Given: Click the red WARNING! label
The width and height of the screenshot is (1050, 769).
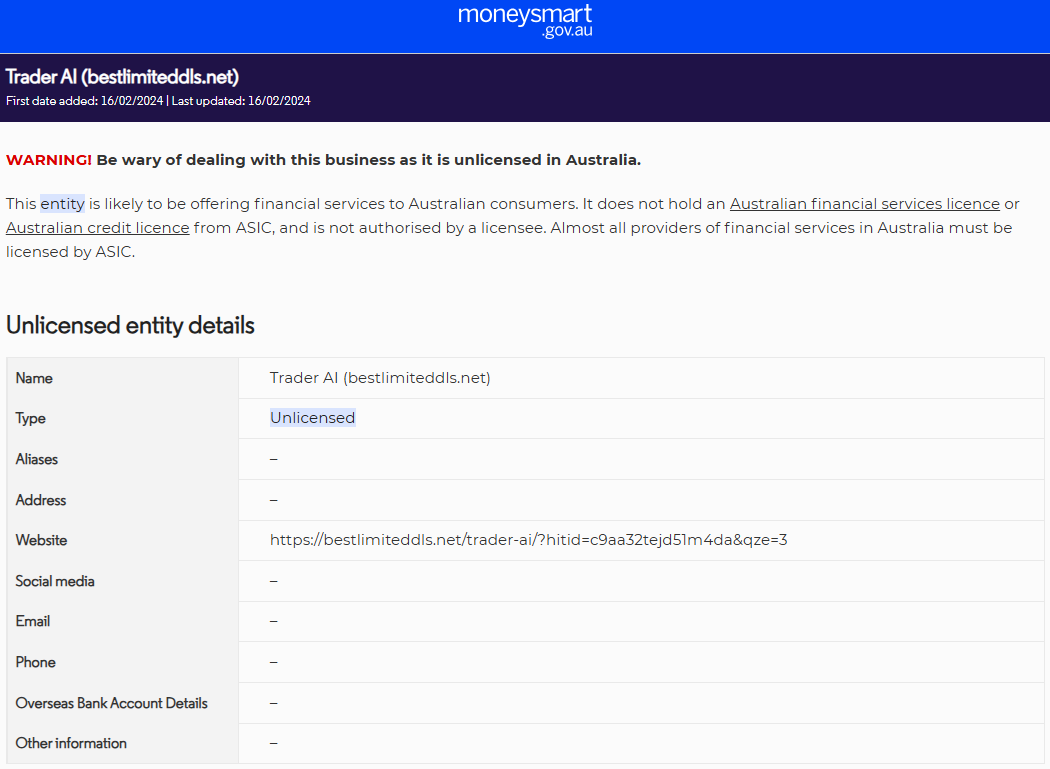Looking at the screenshot, I should (x=49, y=160).
